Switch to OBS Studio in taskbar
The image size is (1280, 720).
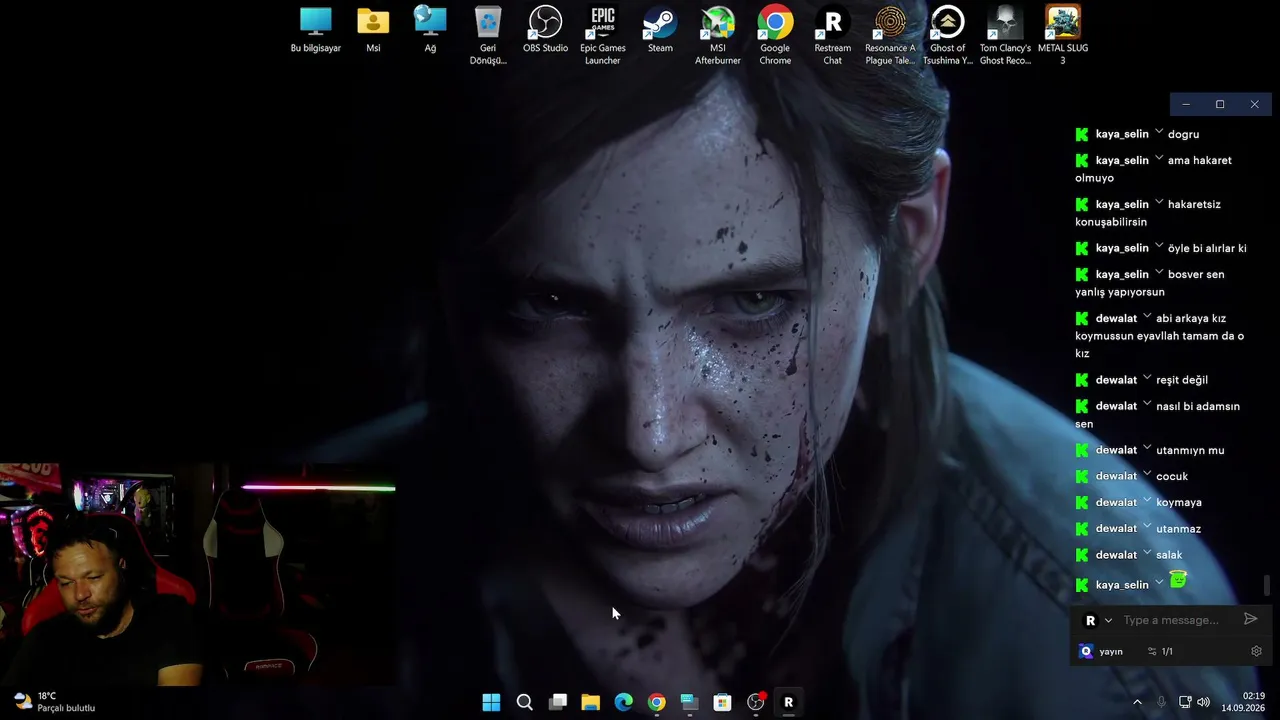(x=755, y=702)
